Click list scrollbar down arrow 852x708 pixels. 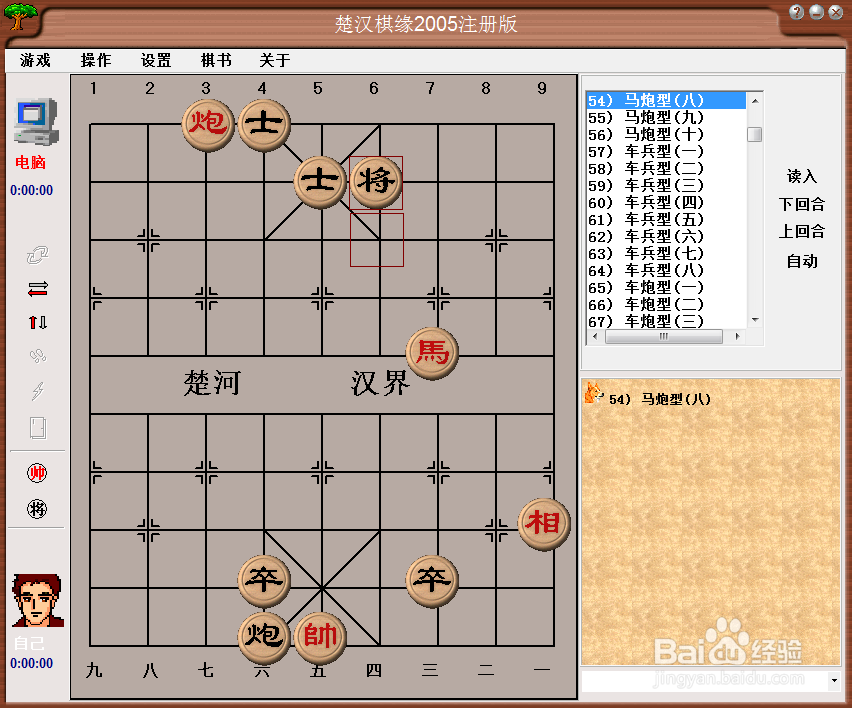pos(755,320)
